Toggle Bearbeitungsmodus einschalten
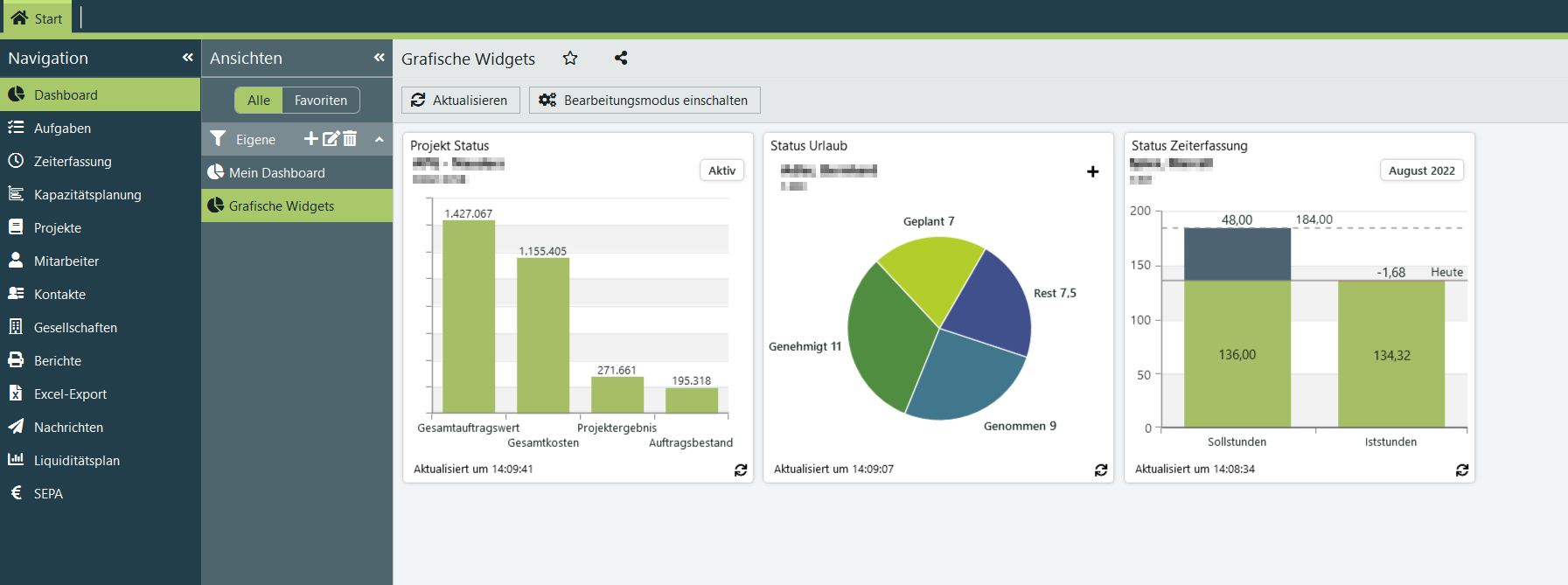The width and height of the screenshot is (1568, 585). (x=645, y=101)
